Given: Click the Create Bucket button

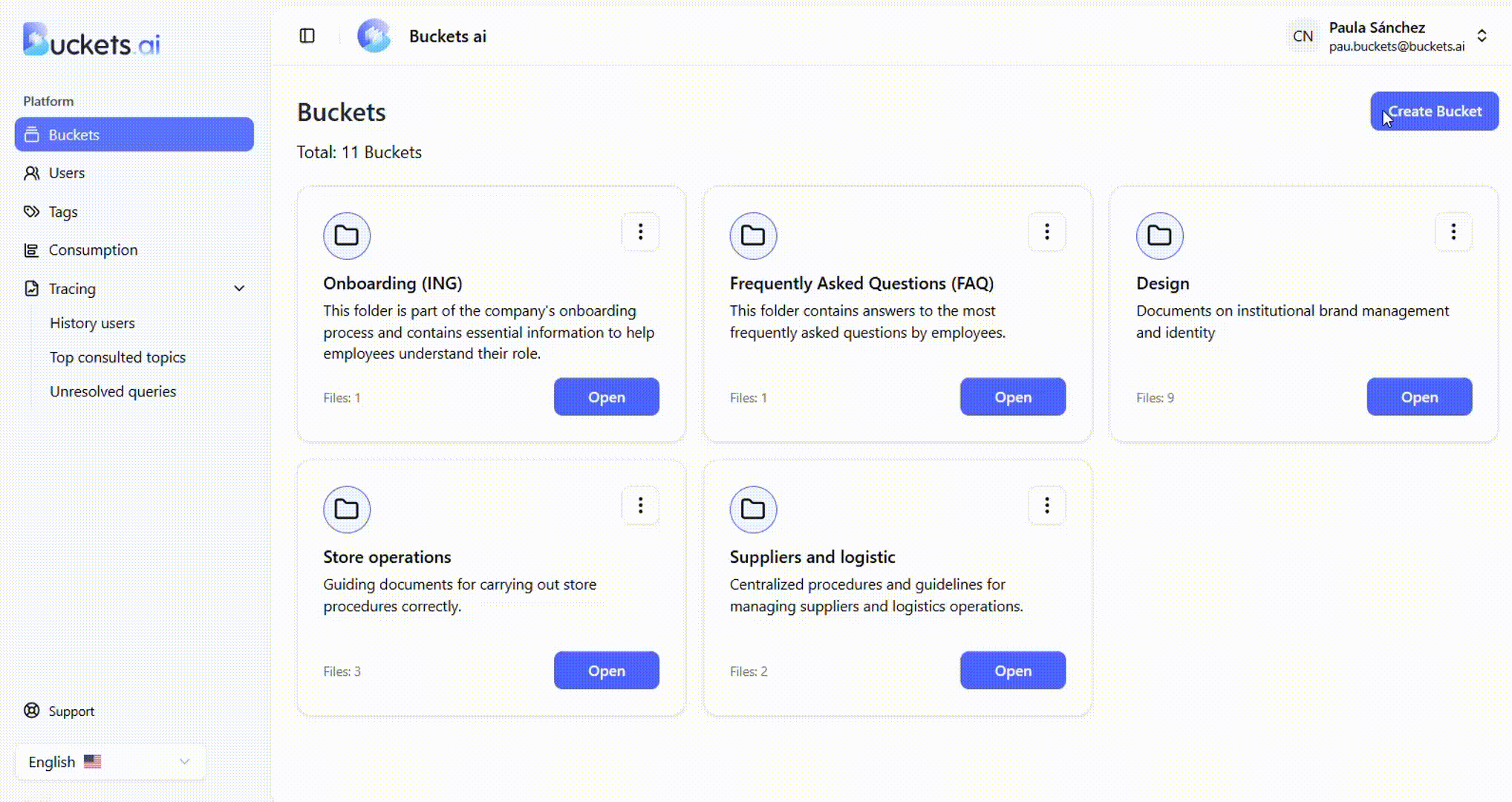Looking at the screenshot, I should tap(1434, 111).
